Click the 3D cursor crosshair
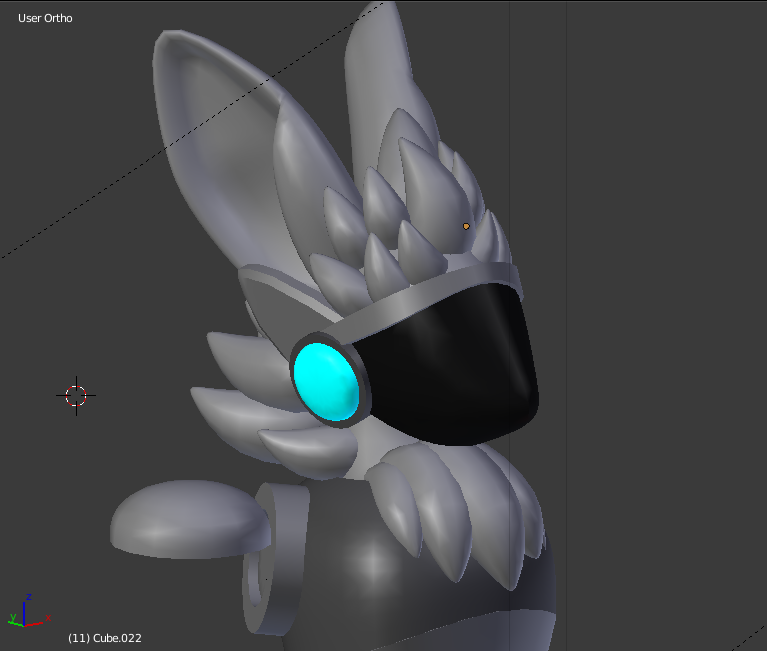 [x=76, y=396]
